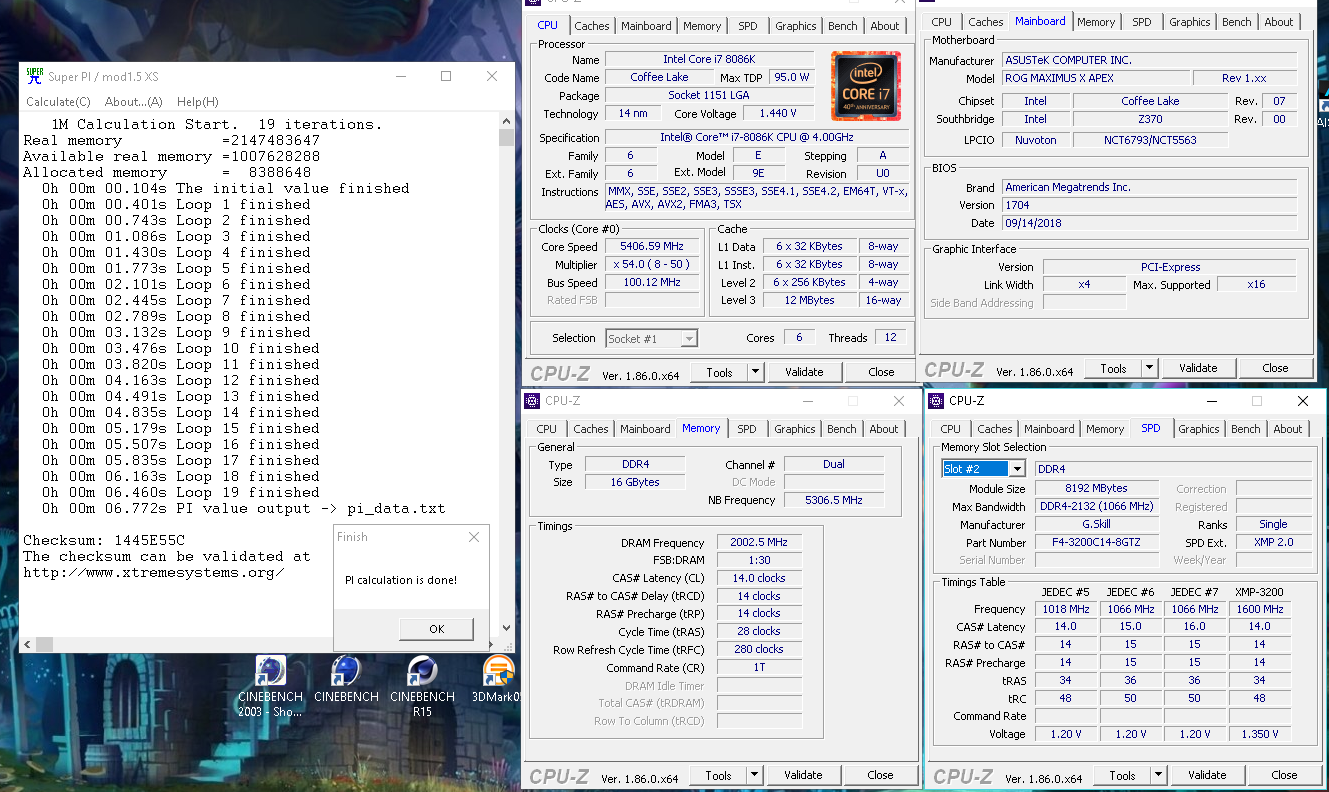Click the Intel Core i7 logo

pos(865,86)
